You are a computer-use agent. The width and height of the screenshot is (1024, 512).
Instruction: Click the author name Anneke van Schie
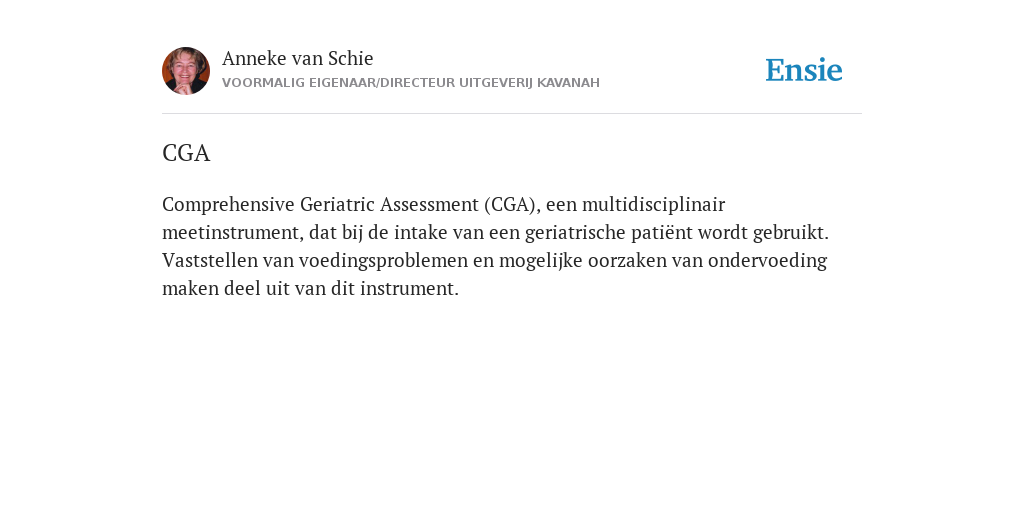pos(298,58)
